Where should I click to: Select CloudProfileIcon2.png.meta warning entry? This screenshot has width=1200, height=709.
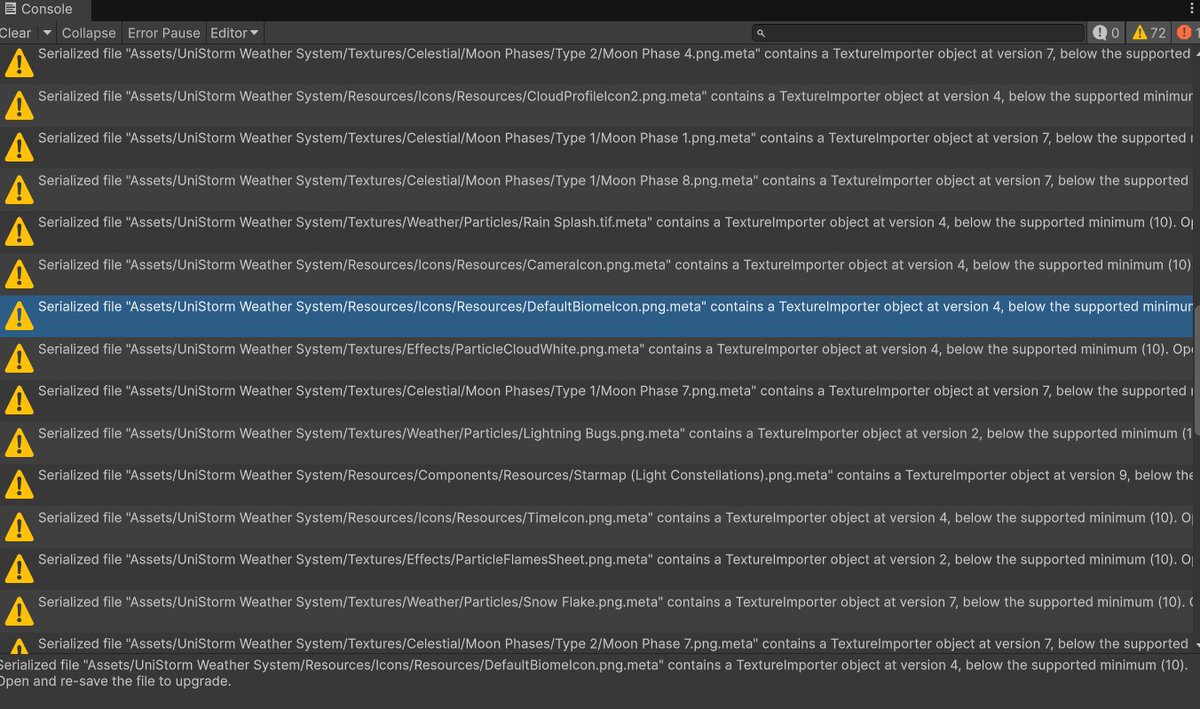pos(597,106)
